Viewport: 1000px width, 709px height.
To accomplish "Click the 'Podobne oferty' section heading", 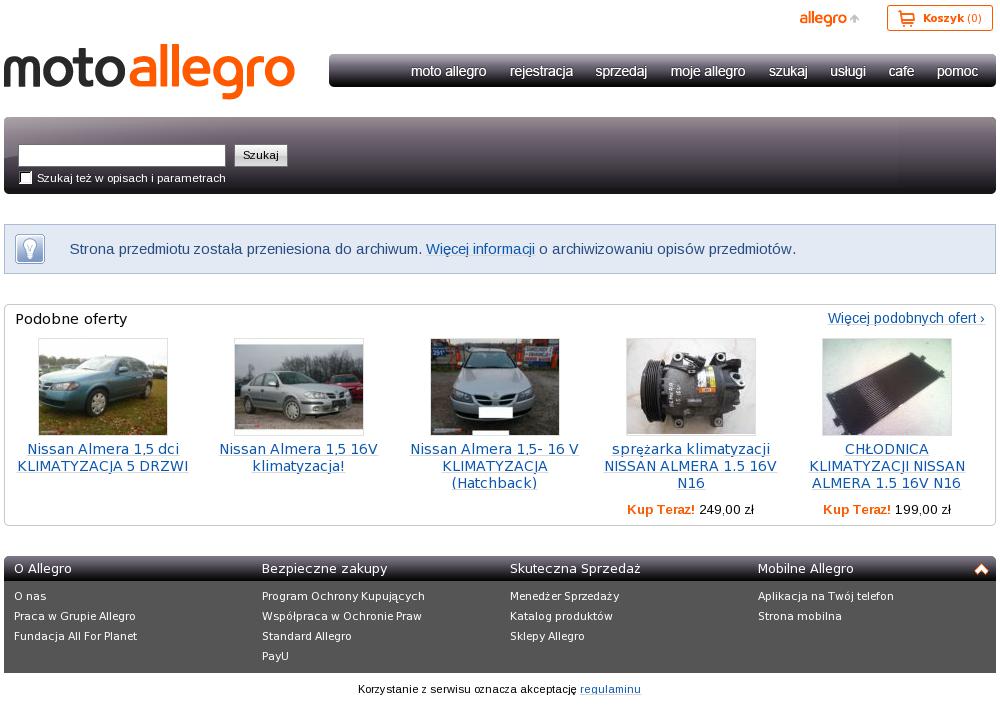I will [71, 319].
